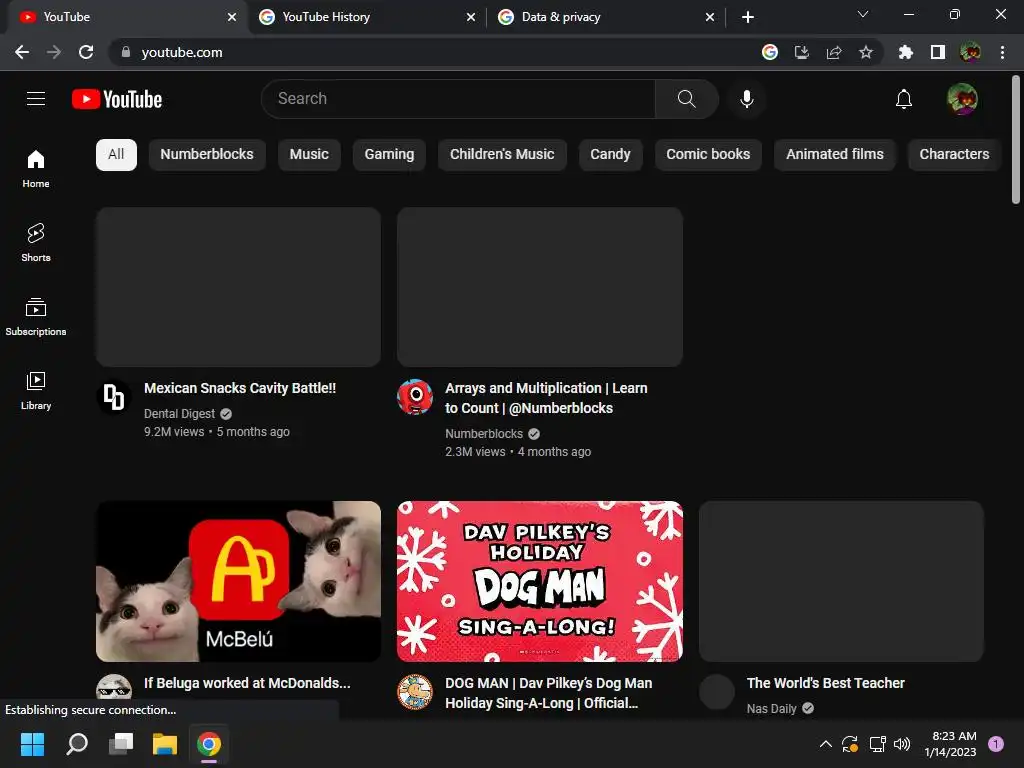
Task: Open the YouTube hamburger guide menu
Action: click(x=36, y=99)
